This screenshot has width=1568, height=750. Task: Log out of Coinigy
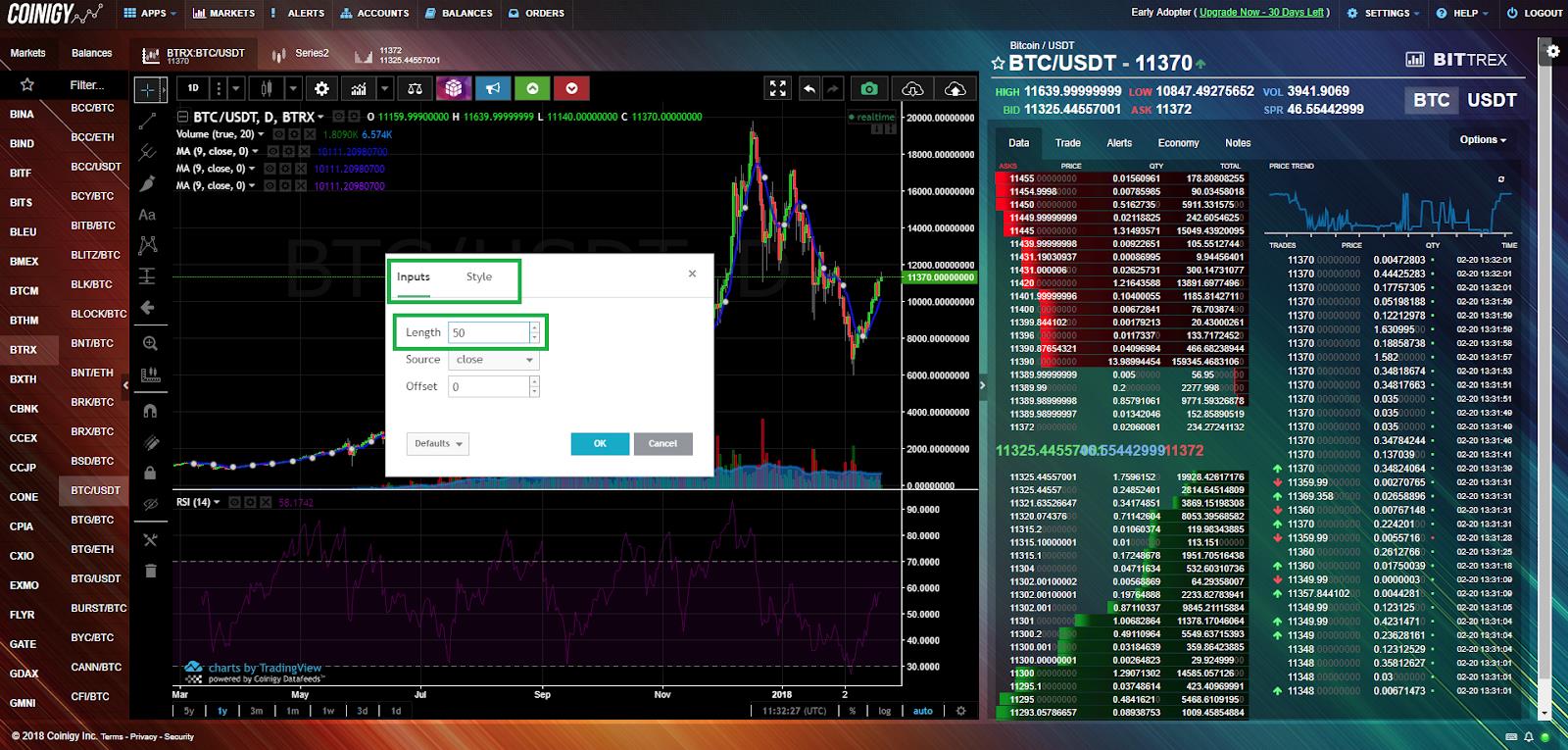coord(1535,13)
